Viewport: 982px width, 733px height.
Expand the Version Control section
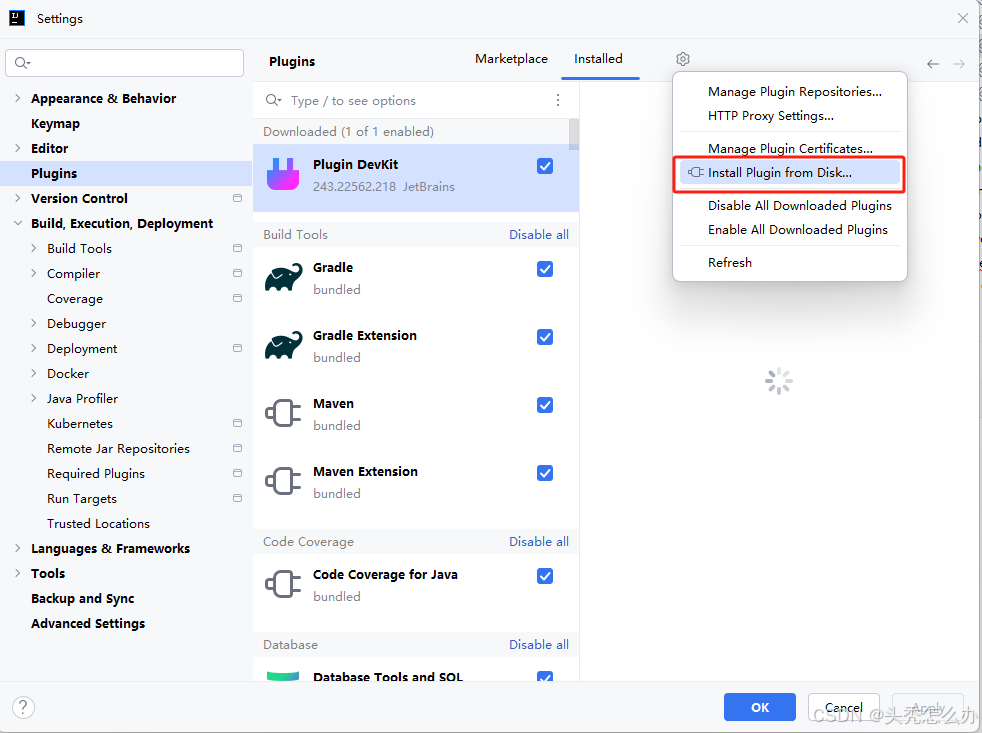[x=18, y=198]
